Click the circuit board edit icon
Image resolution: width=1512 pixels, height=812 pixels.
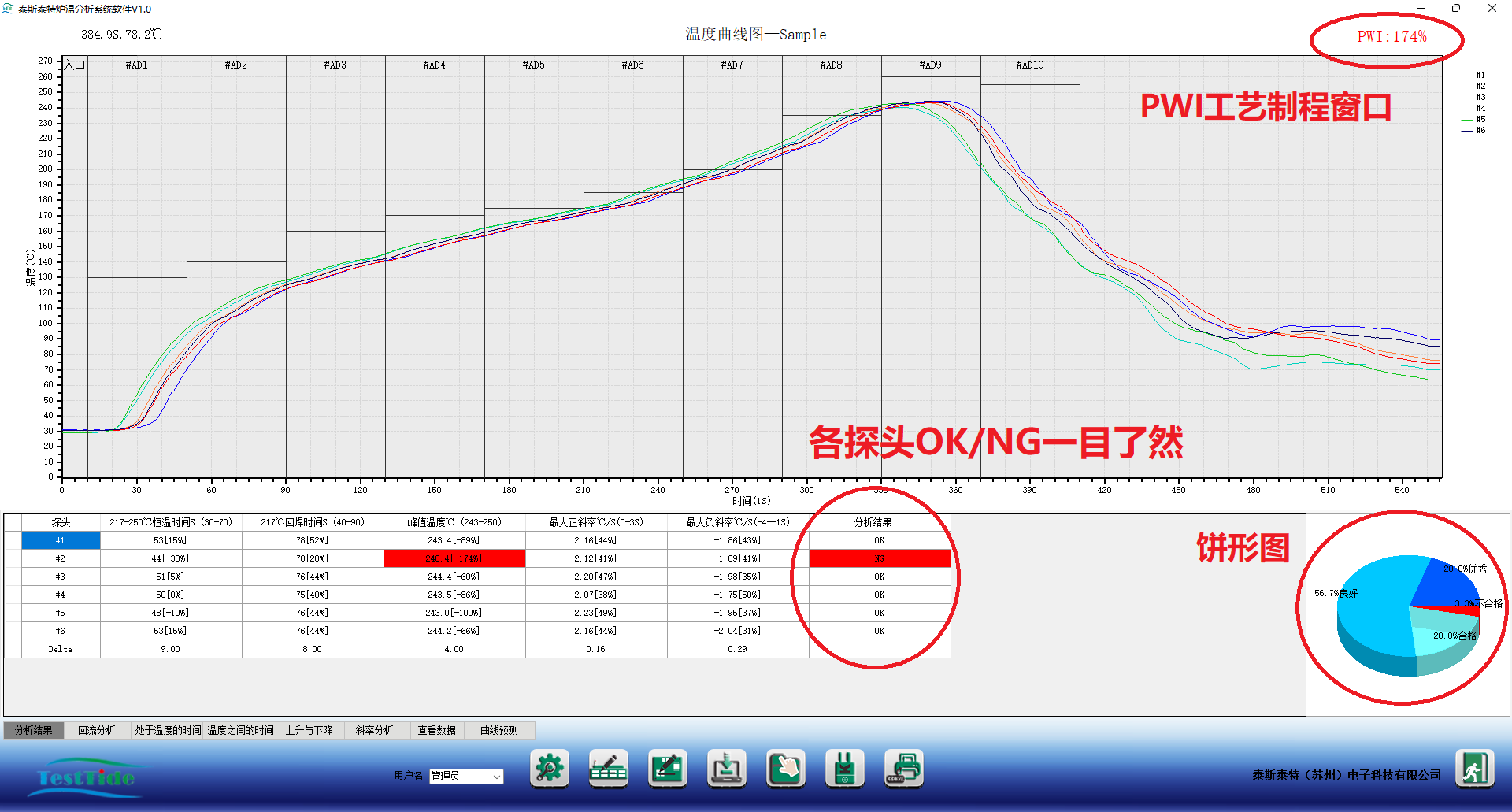(667, 768)
